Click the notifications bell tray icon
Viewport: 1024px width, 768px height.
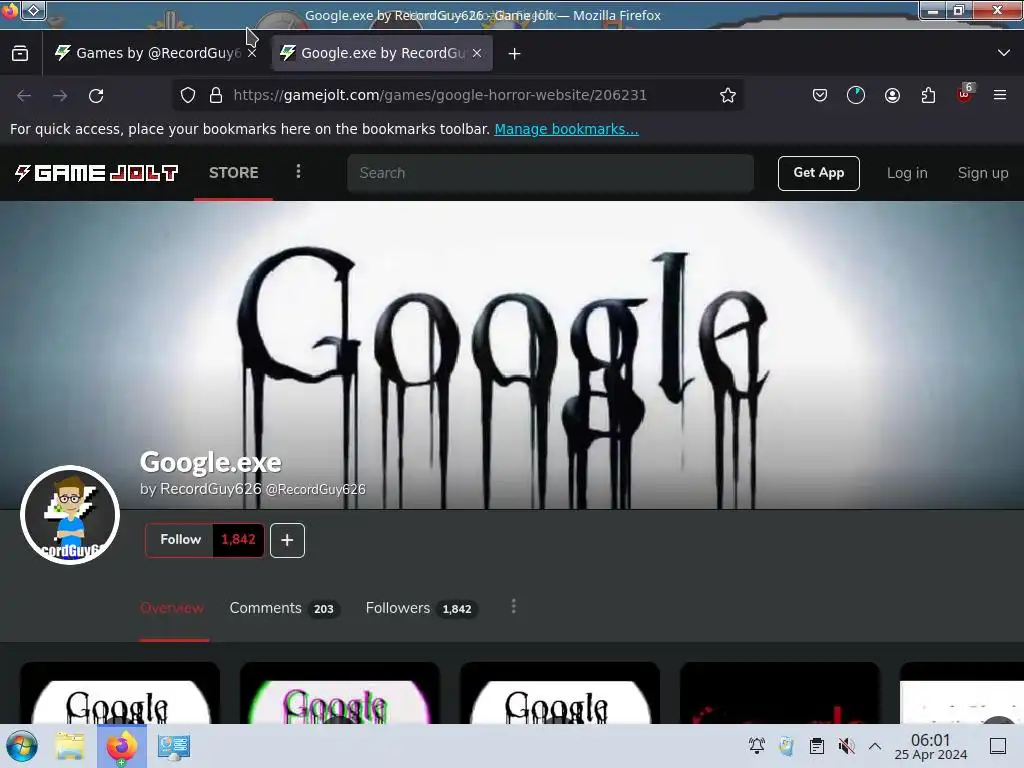[x=757, y=746]
